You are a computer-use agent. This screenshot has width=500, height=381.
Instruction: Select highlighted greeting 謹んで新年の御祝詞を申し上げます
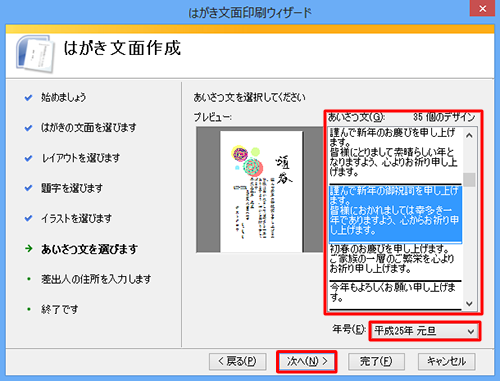pos(395,214)
